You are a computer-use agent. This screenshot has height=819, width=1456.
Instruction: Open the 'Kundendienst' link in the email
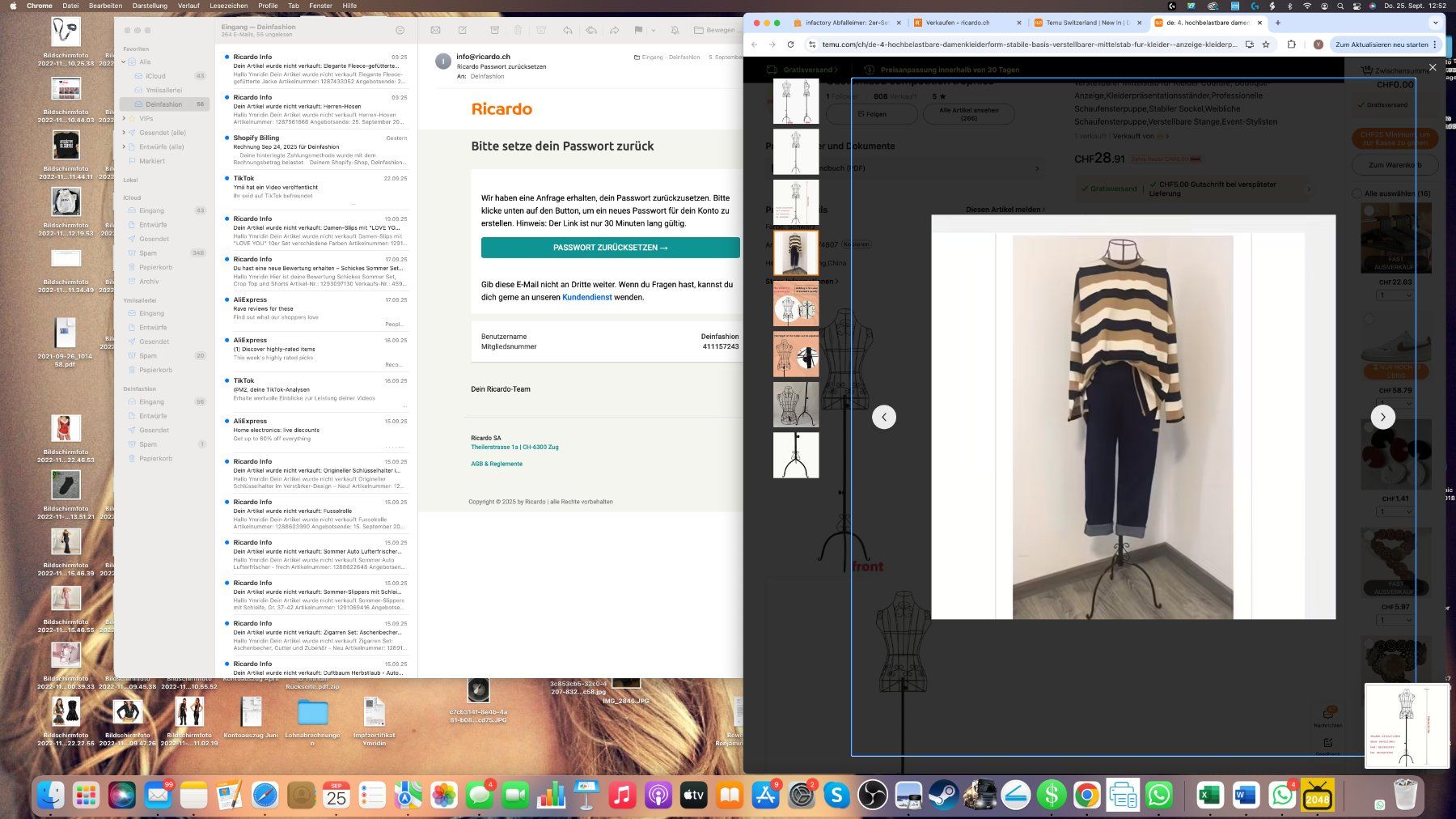coord(587,297)
